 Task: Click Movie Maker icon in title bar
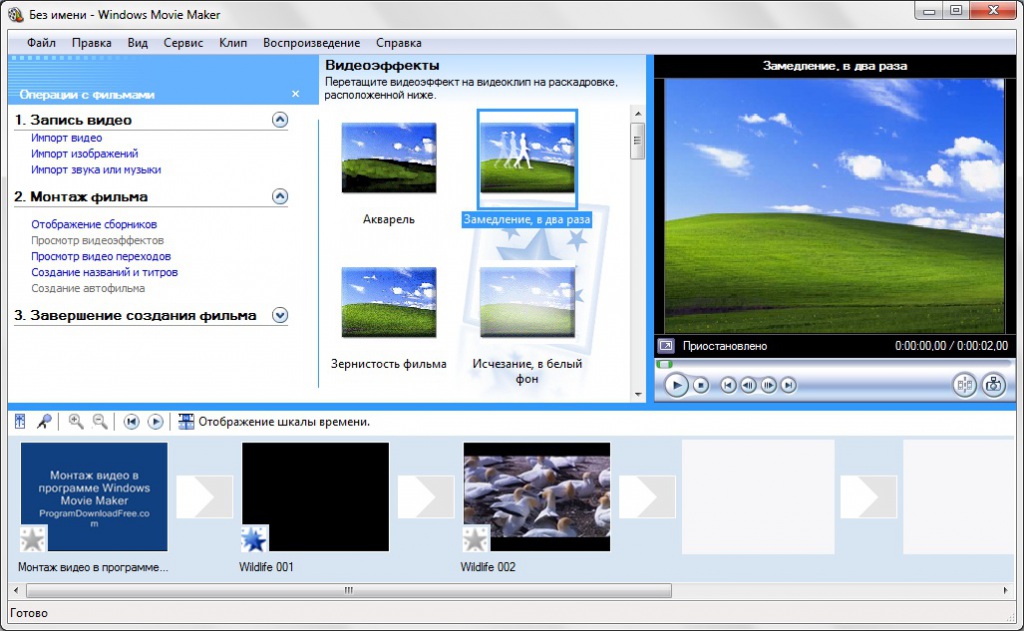tap(16, 14)
